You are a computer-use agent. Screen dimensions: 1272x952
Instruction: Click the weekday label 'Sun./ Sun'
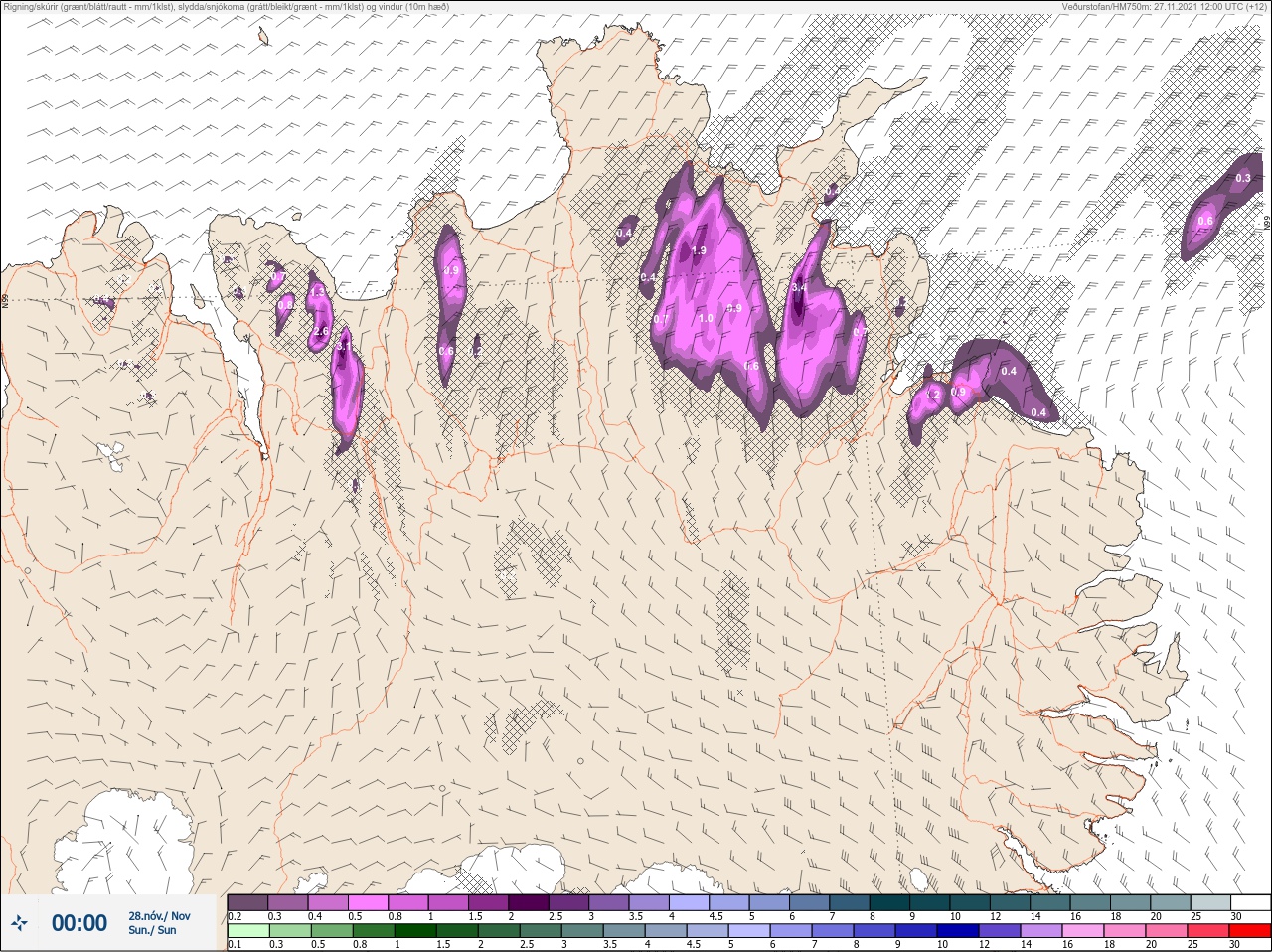pyautogui.click(x=152, y=930)
